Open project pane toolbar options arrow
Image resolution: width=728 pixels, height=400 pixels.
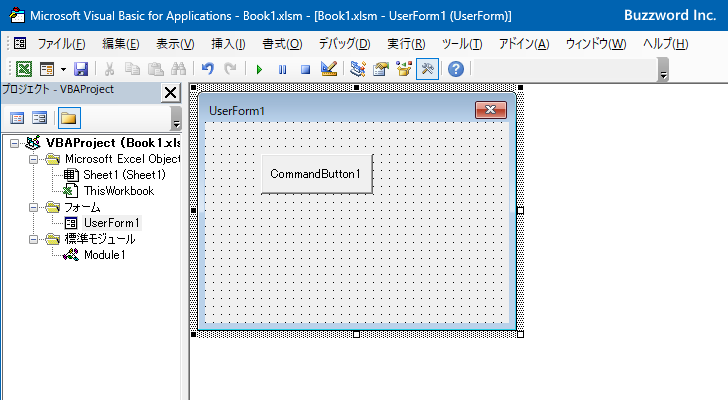click(176, 118)
